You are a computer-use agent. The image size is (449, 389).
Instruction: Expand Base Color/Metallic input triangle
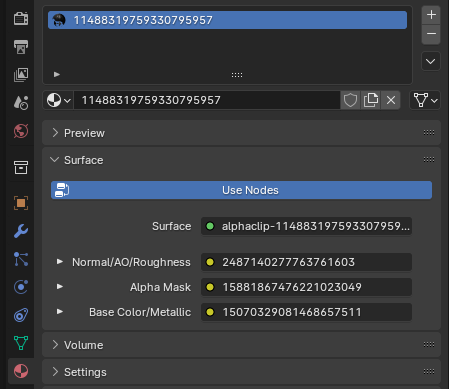click(60, 311)
